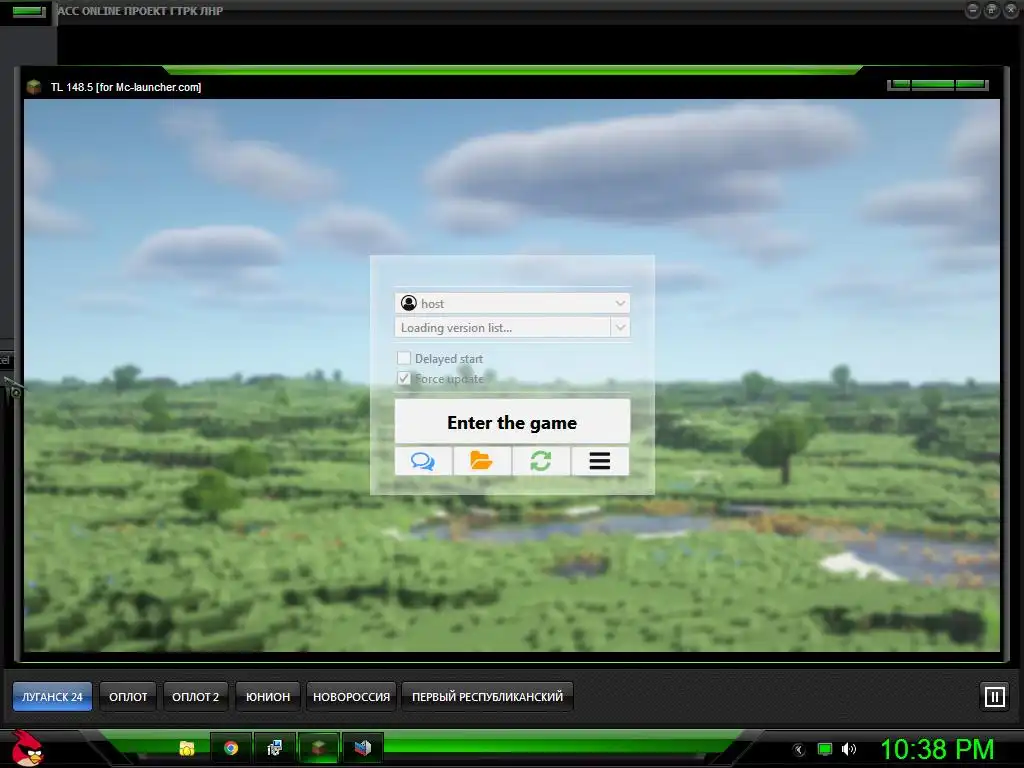
Task: Select the ЛУГАНСК 24 channel tab
Action: coord(52,697)
